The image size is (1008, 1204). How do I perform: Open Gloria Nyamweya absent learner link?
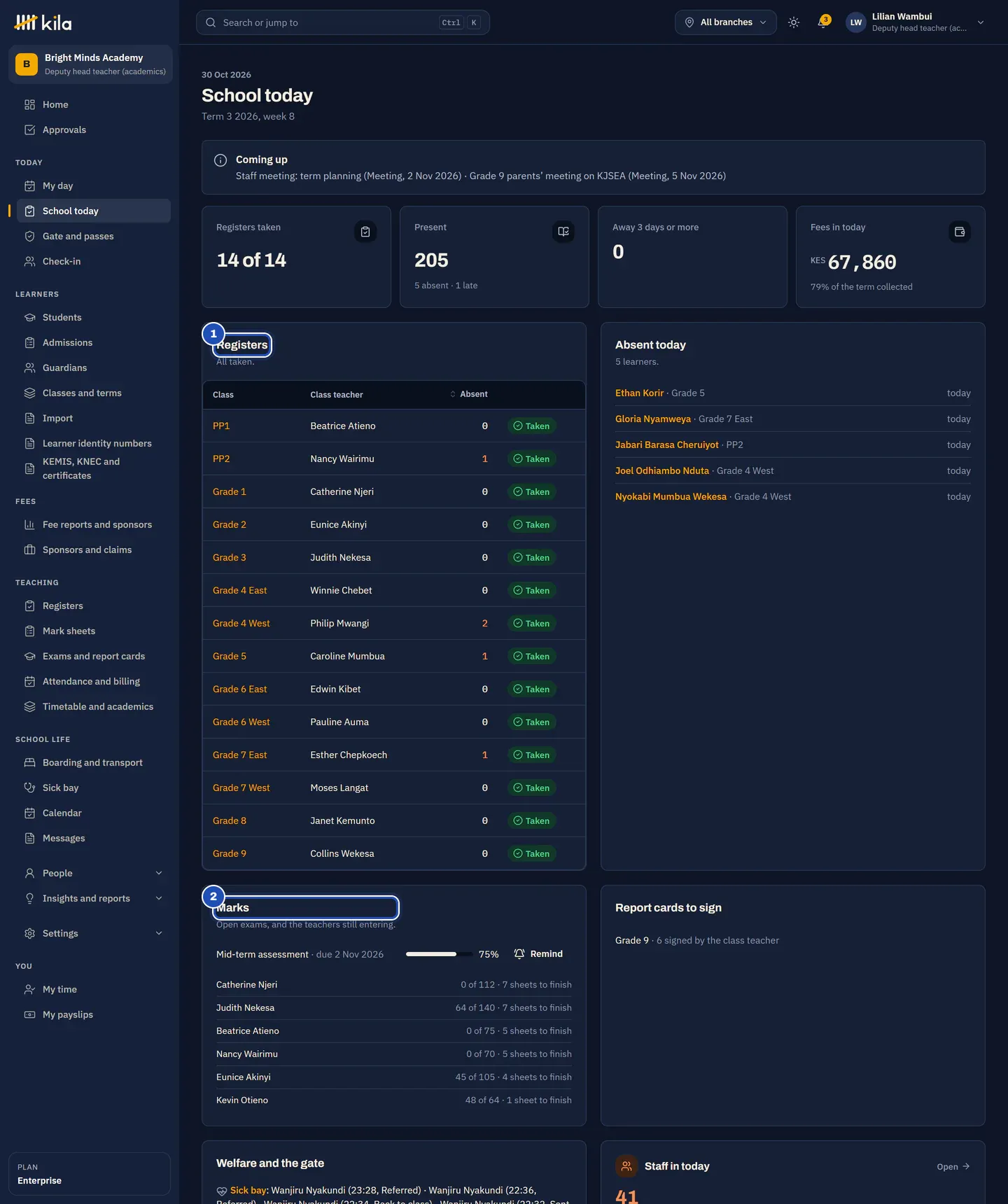(653, 419)
